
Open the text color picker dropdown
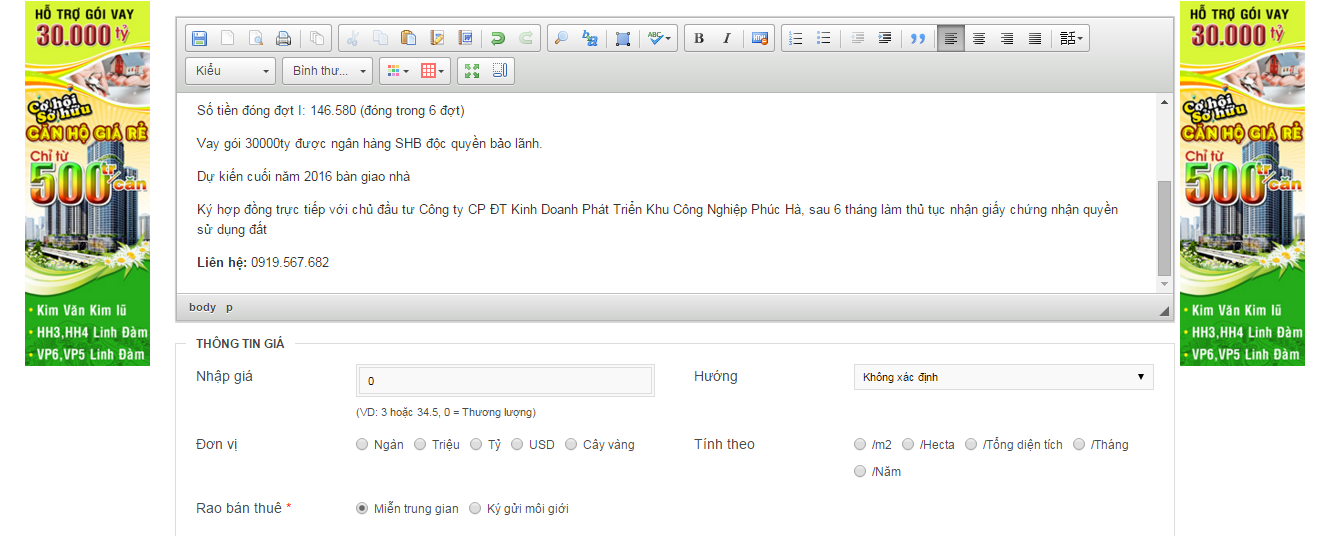(397, 71)
